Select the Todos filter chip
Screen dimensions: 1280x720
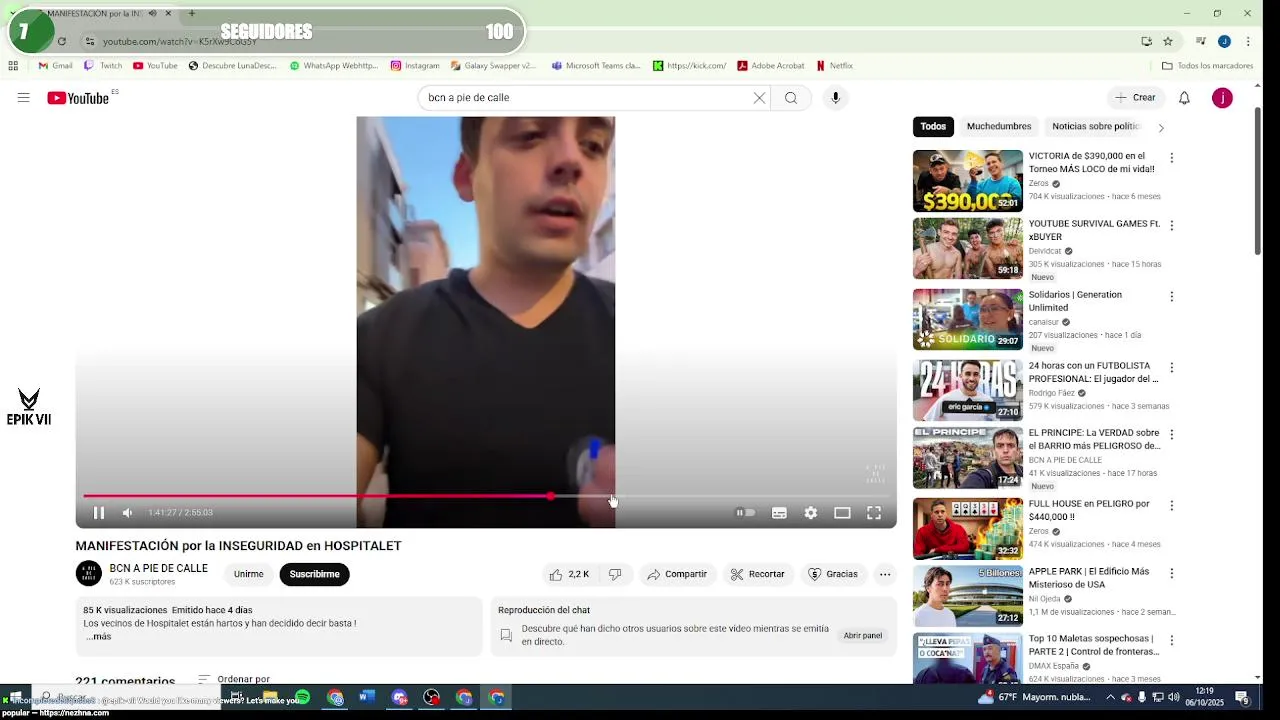[933, 127]
